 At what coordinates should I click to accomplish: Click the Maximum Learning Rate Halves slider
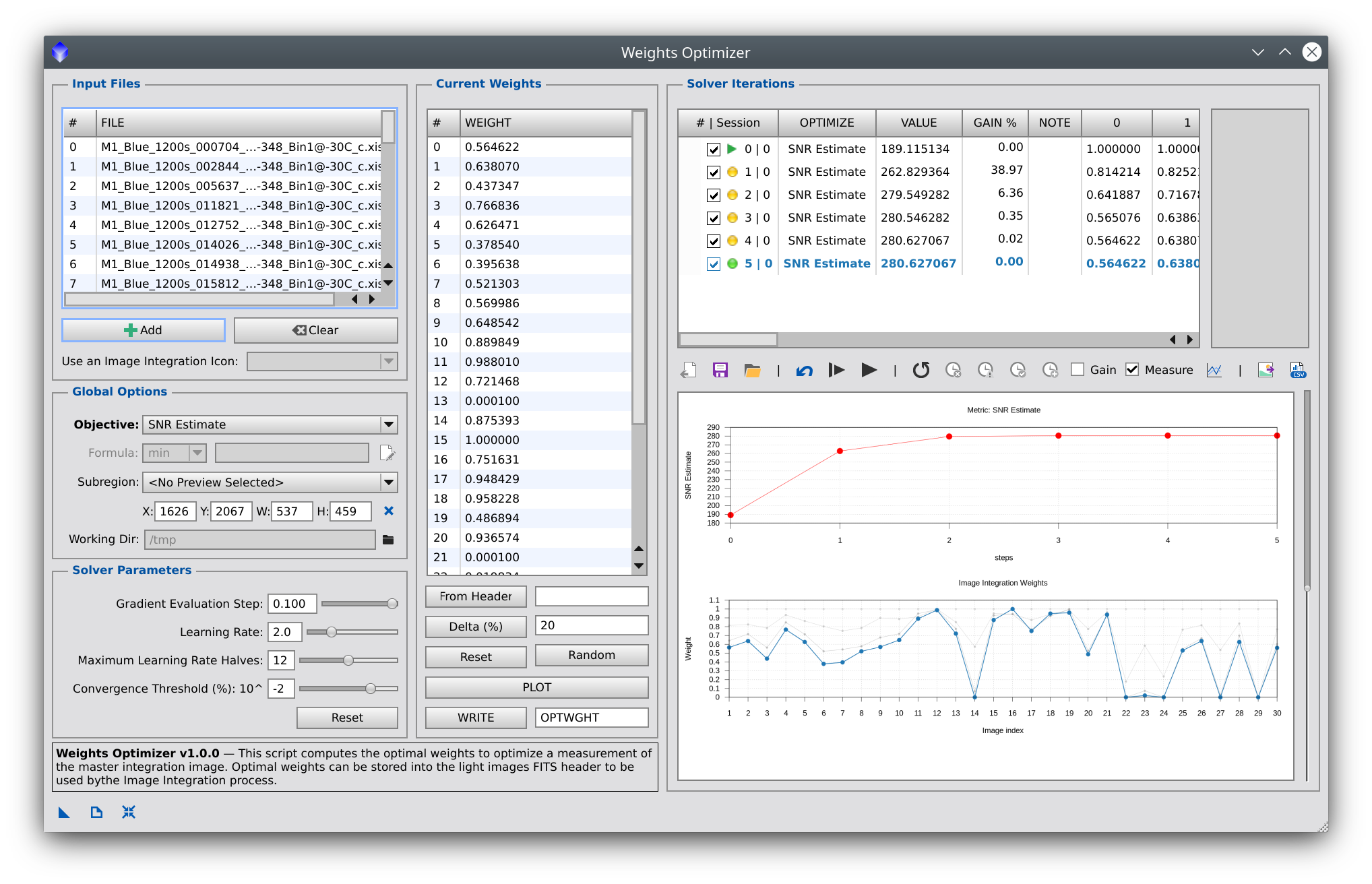pyautogui.click(x=348, y=660)
